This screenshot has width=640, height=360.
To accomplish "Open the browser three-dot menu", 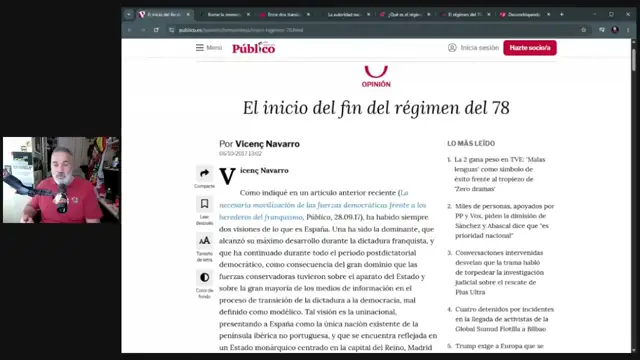I will (x=628, y=30).
